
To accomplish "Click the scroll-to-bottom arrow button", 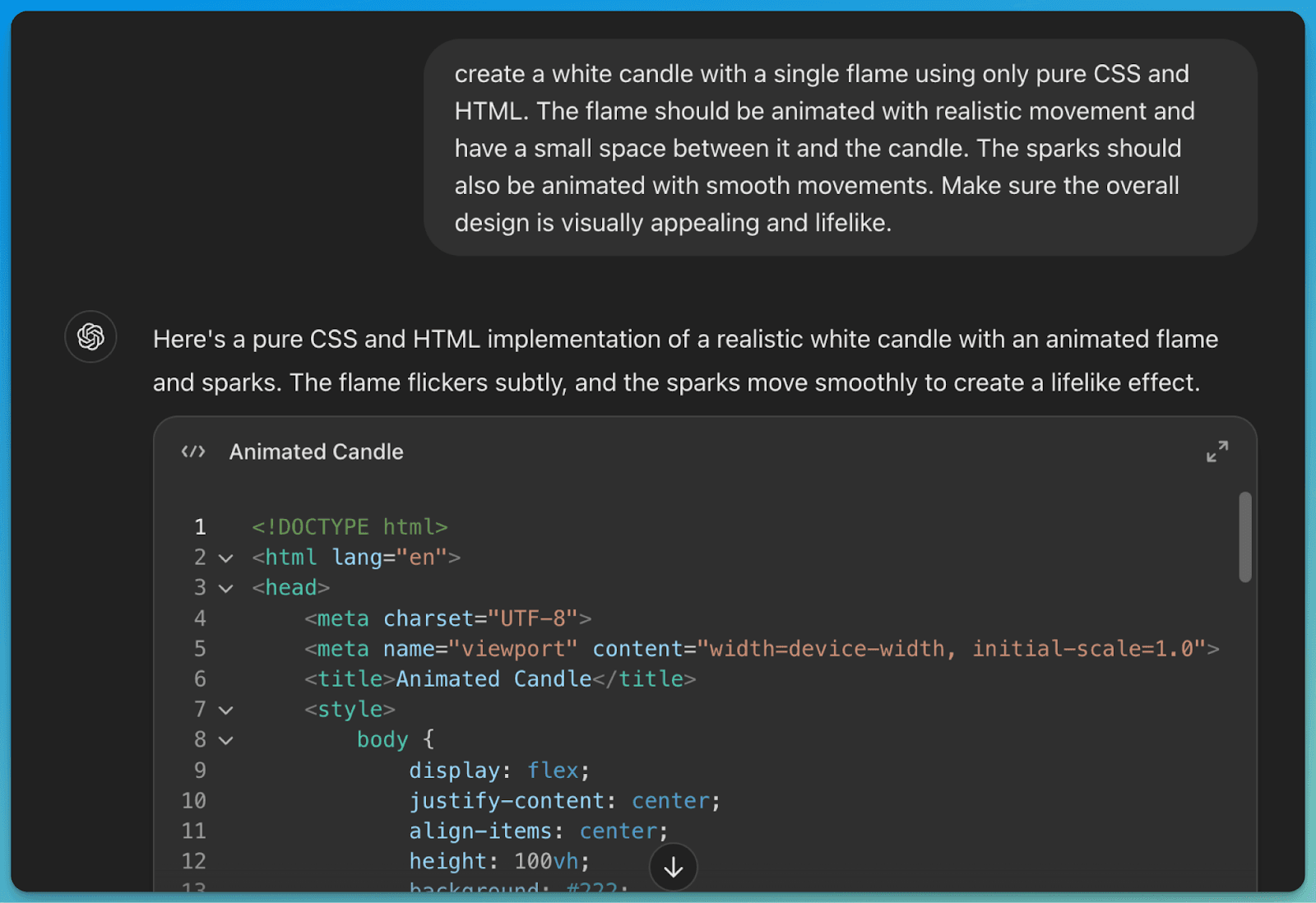I will click(x=673, y=866).
